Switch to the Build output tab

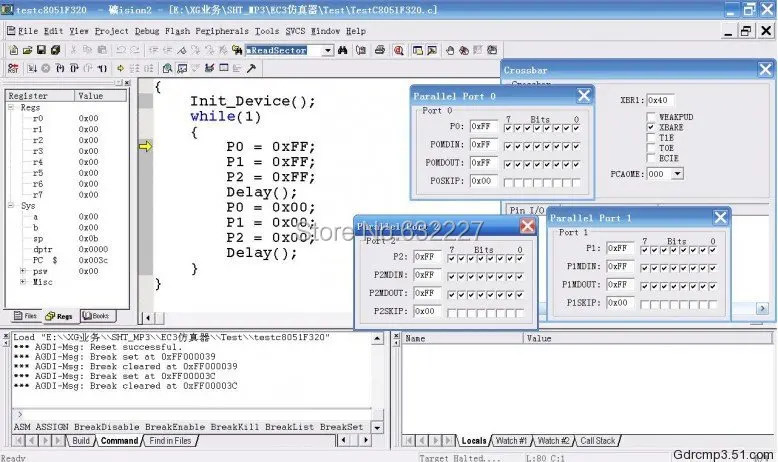pos(80,441)
